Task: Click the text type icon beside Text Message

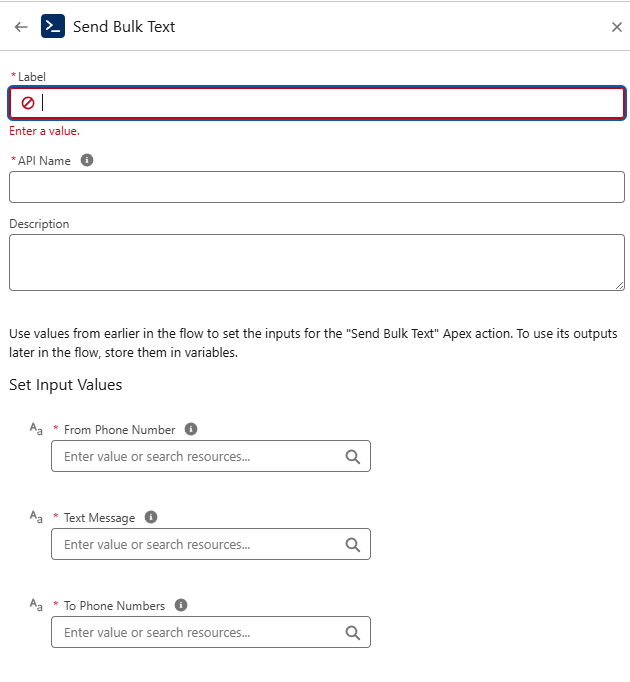Action: click(36, 518)
